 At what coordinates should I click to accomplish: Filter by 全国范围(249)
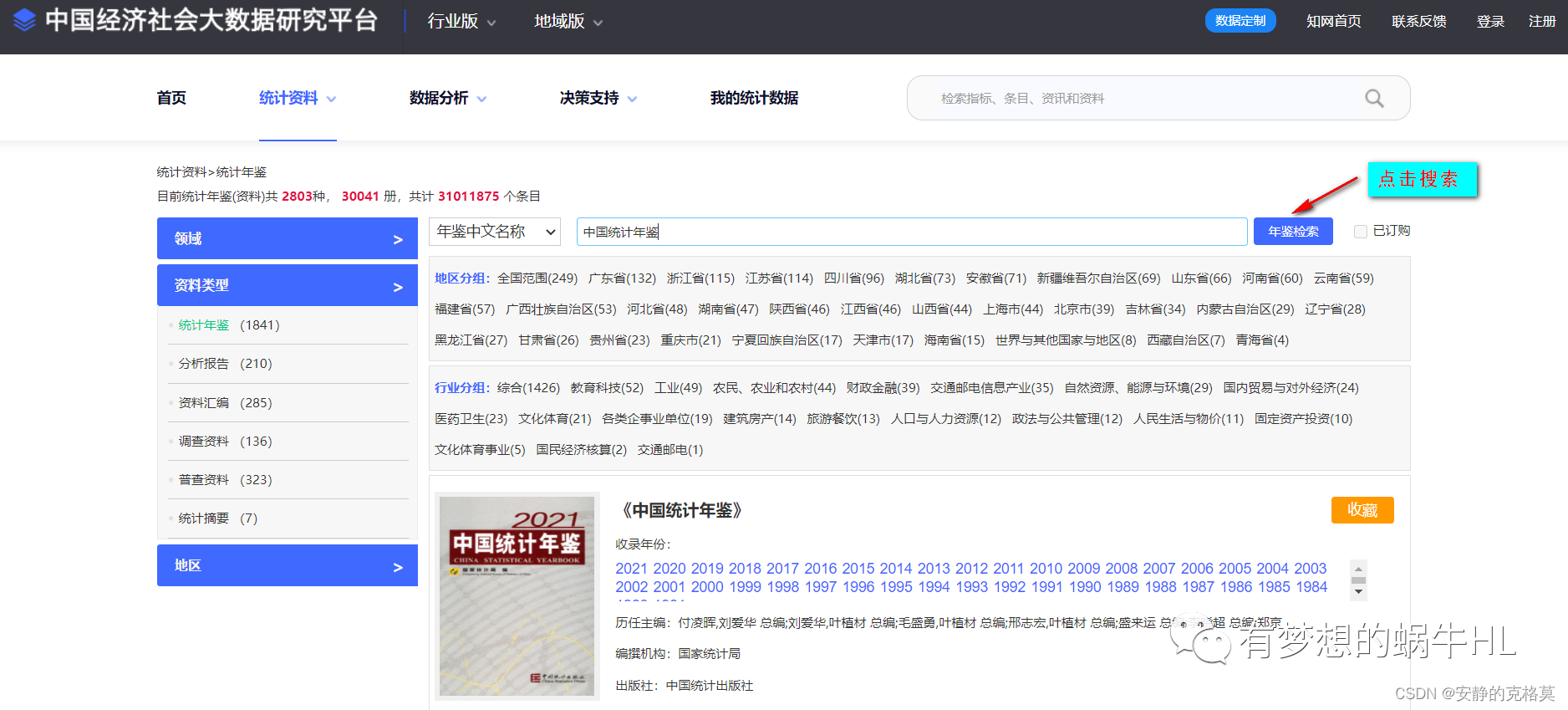point(537,278)
